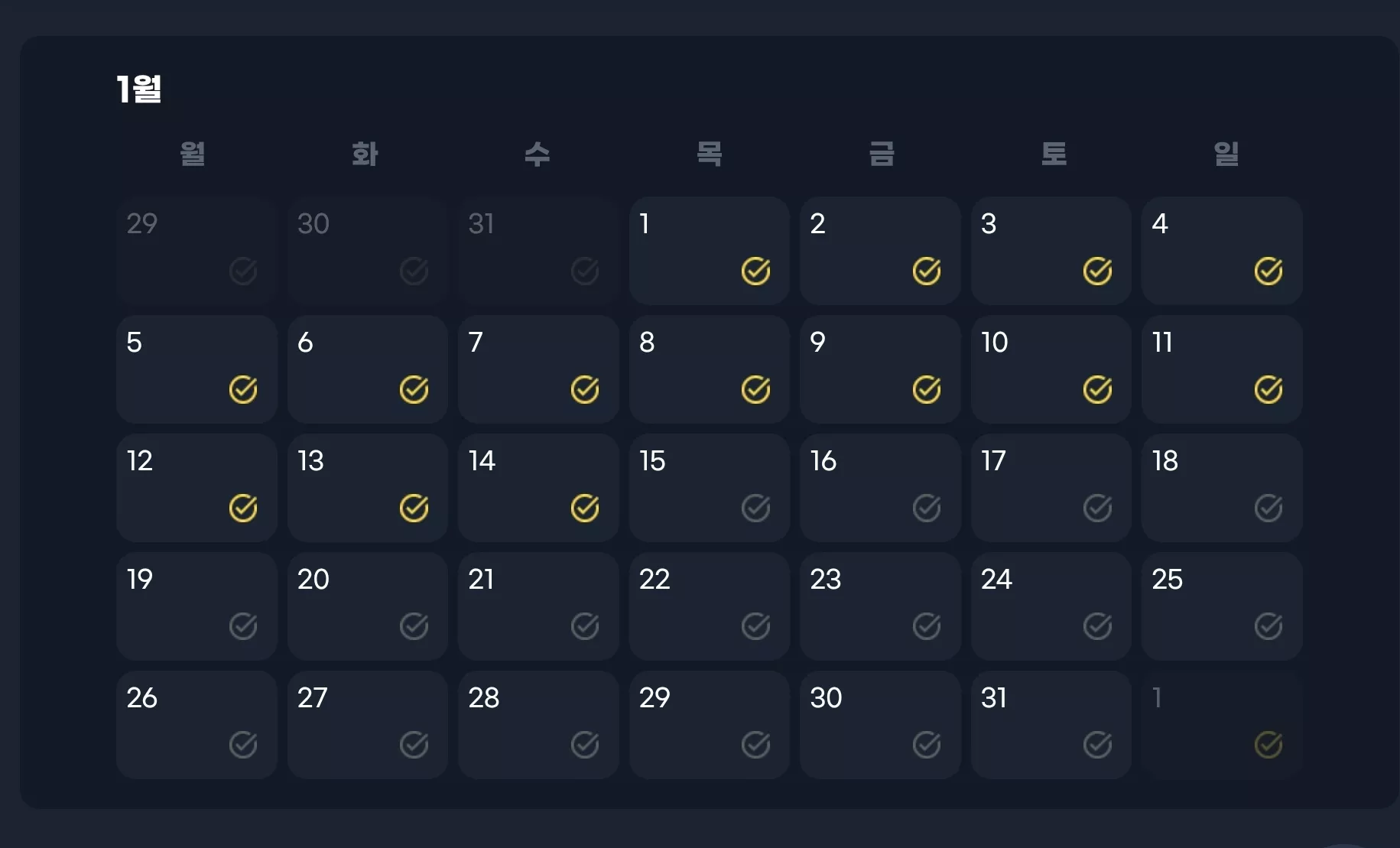Image resolution: width=1400 pixels, height=848 pixels.
Task: Click the 일 weekday header
Action: point(1226,154)
